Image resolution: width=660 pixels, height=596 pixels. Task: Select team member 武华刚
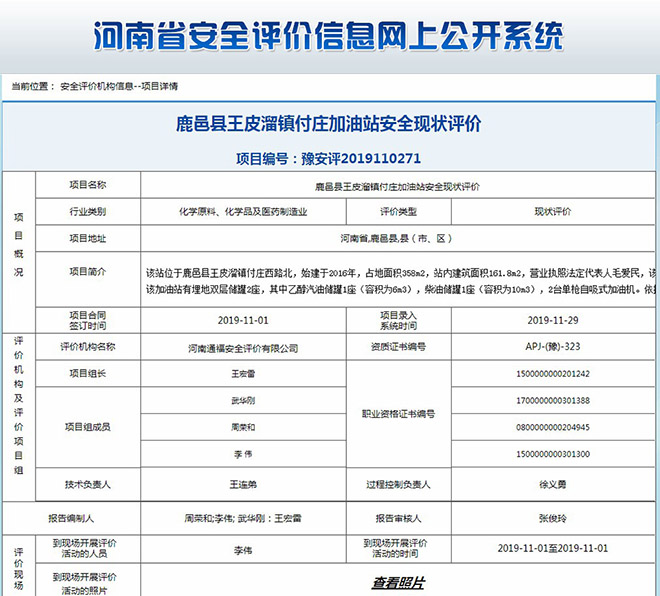pyautogui.click(x=243, y=400)
